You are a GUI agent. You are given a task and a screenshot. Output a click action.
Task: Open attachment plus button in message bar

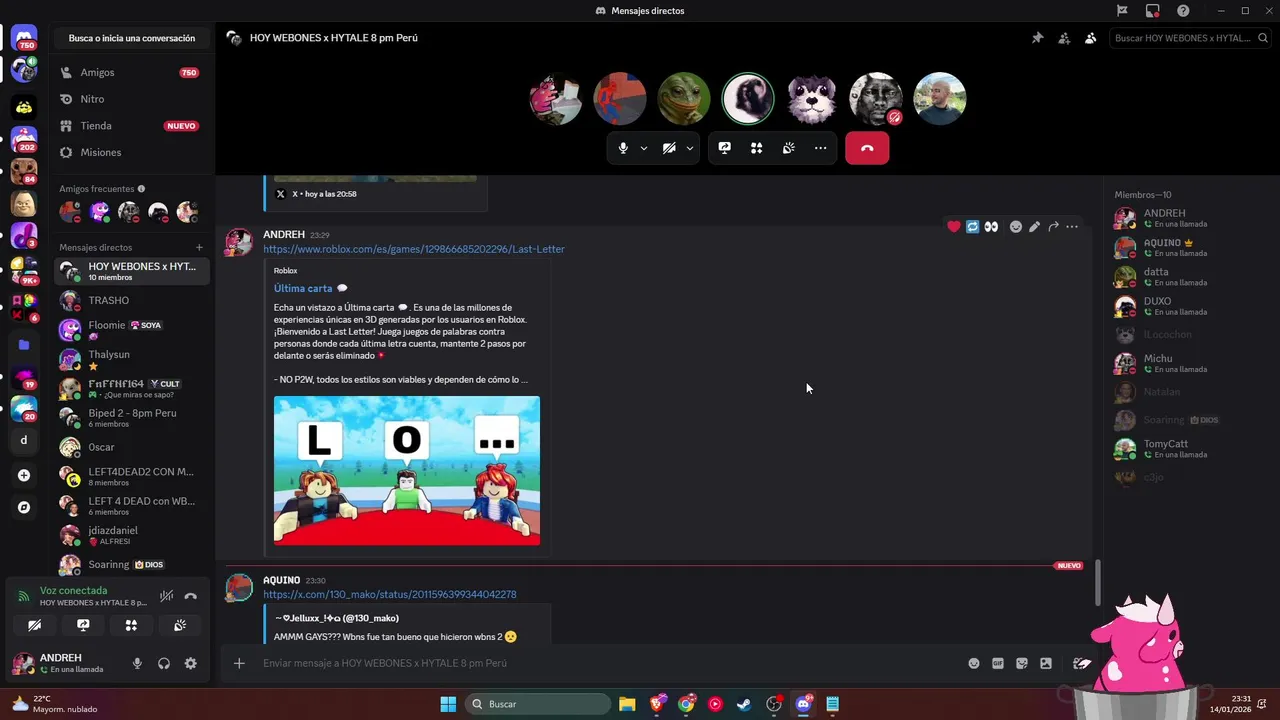(239, 663)
